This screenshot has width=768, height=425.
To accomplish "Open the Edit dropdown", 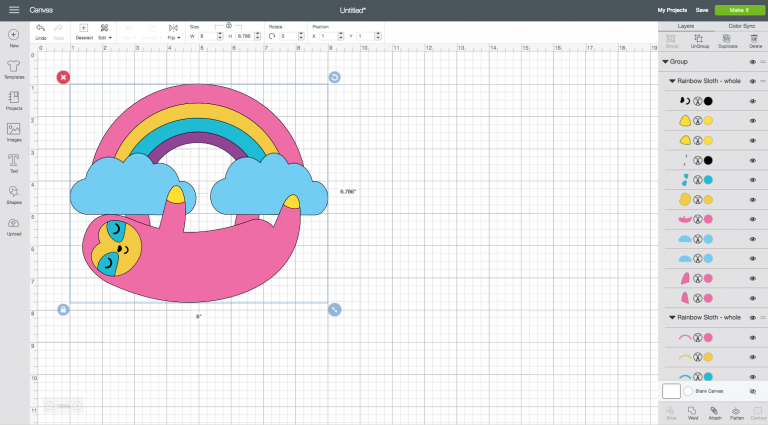I will pos(104,32).
